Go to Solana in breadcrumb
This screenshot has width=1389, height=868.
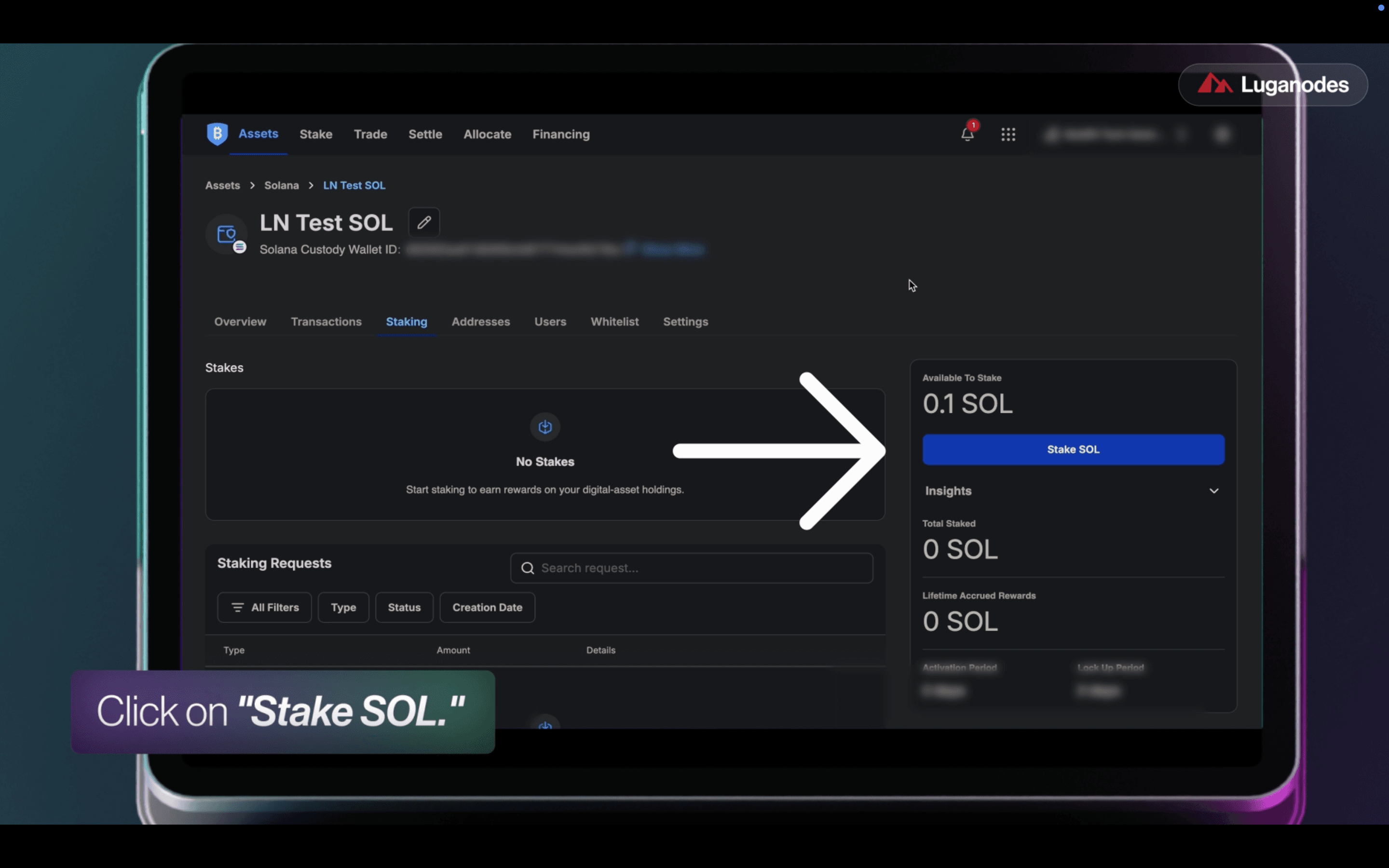(x=281, y=186)
